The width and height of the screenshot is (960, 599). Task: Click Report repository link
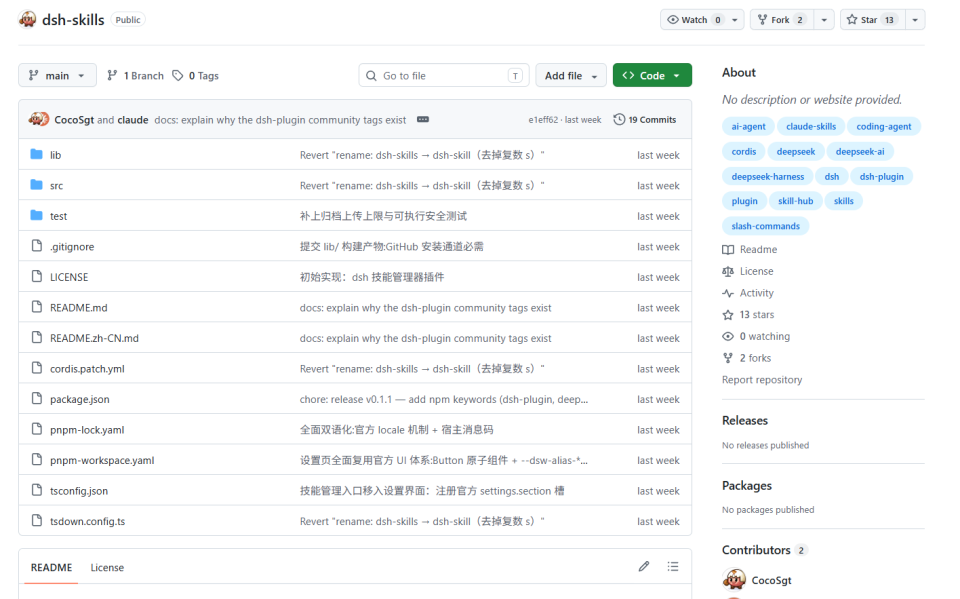click(x=762, y=380)
